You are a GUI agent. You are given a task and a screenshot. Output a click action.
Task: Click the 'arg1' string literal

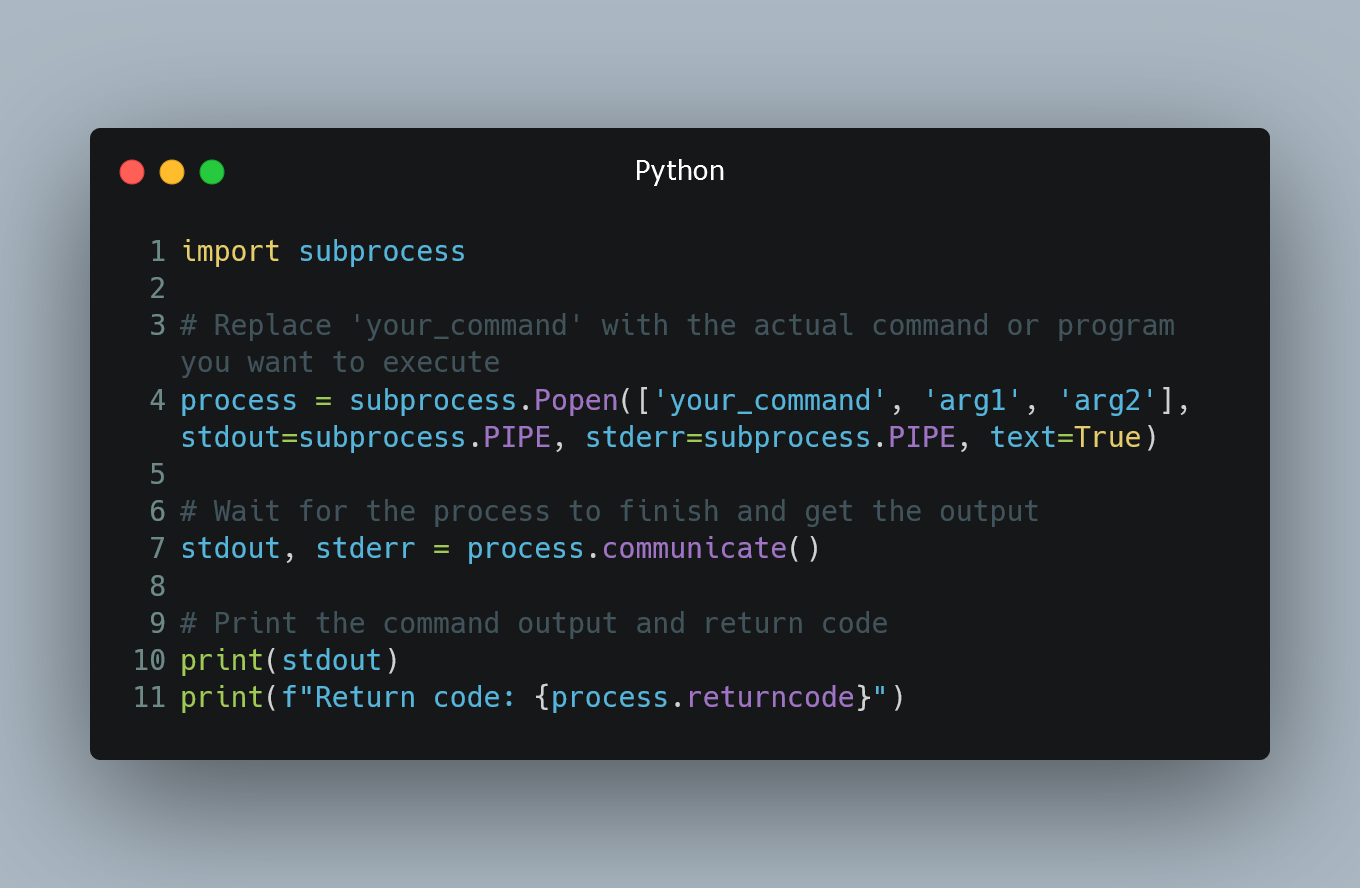click(x=972, y=401)
